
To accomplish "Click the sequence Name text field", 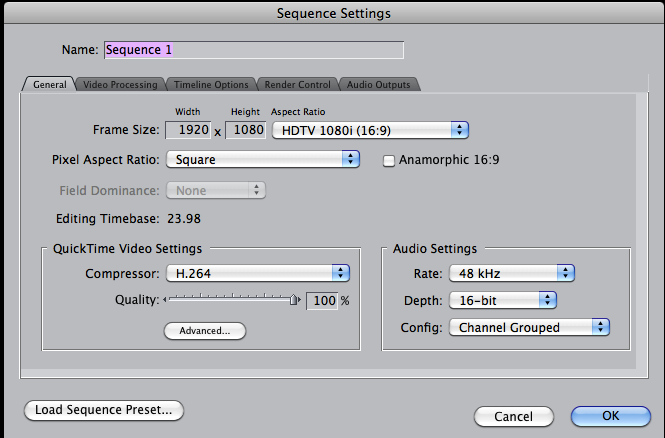I will click(x=253, y=49).
